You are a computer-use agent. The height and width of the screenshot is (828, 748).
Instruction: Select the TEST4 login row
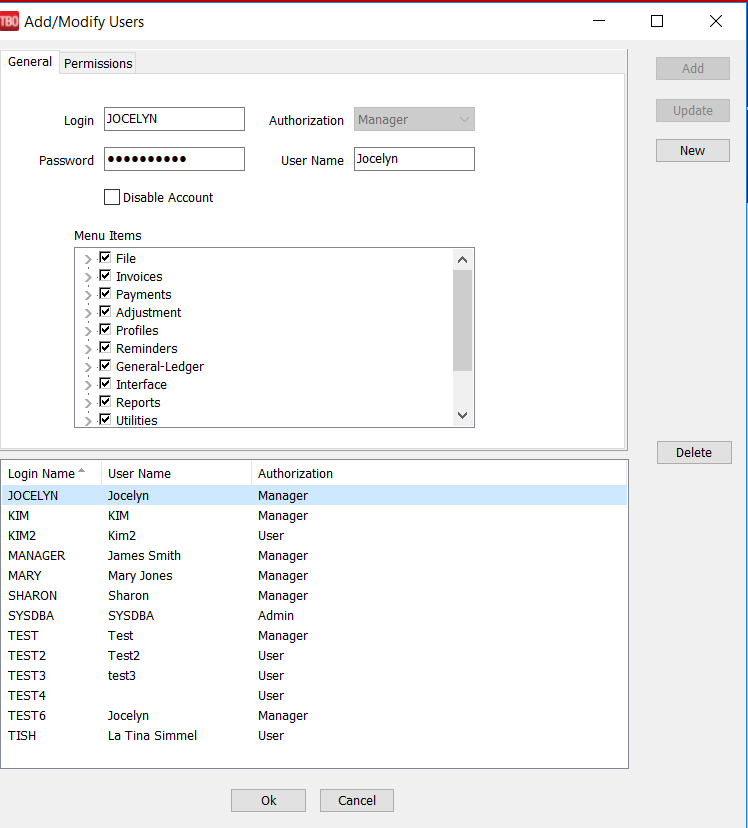[314, 696]
